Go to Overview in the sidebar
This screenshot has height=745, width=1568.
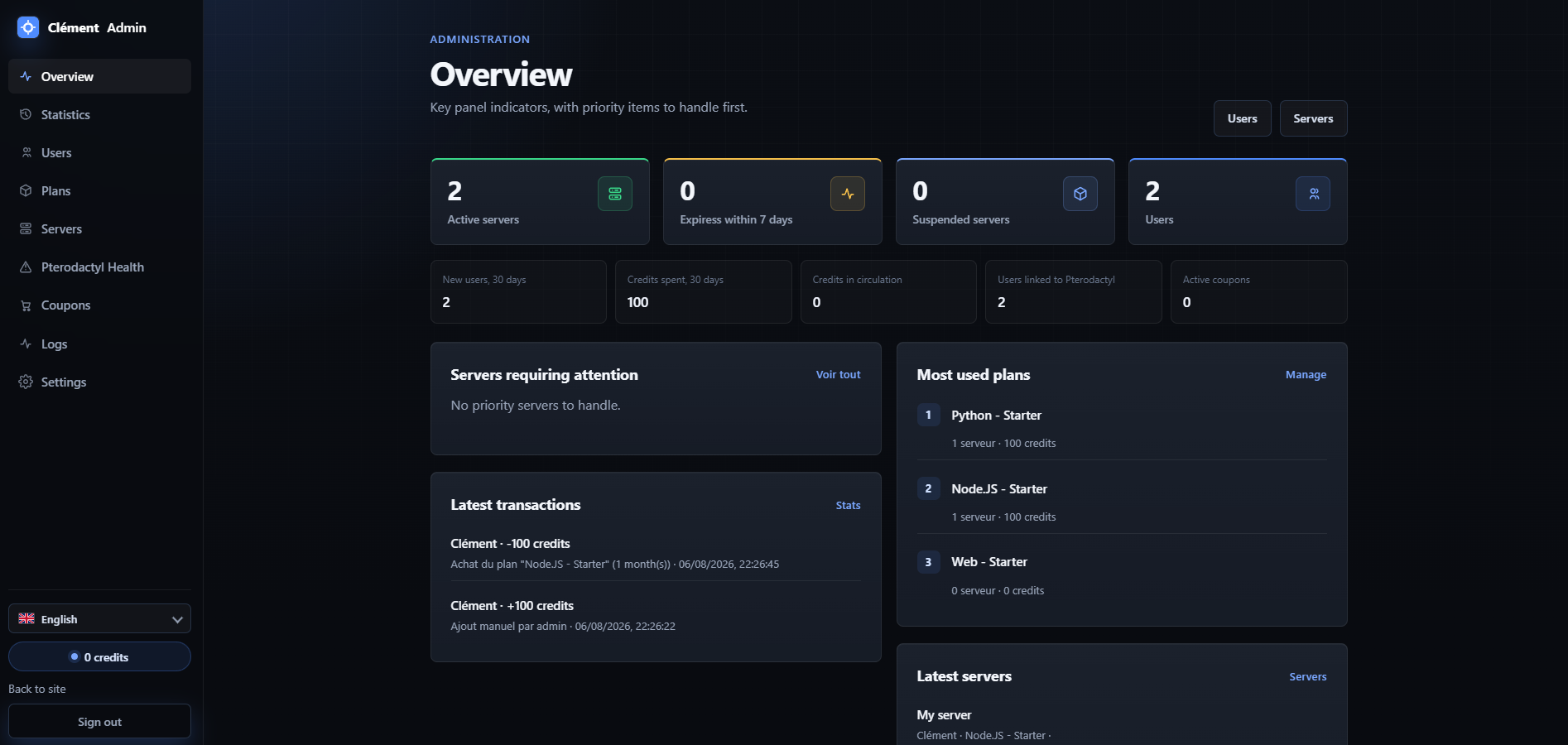(99, 76)
